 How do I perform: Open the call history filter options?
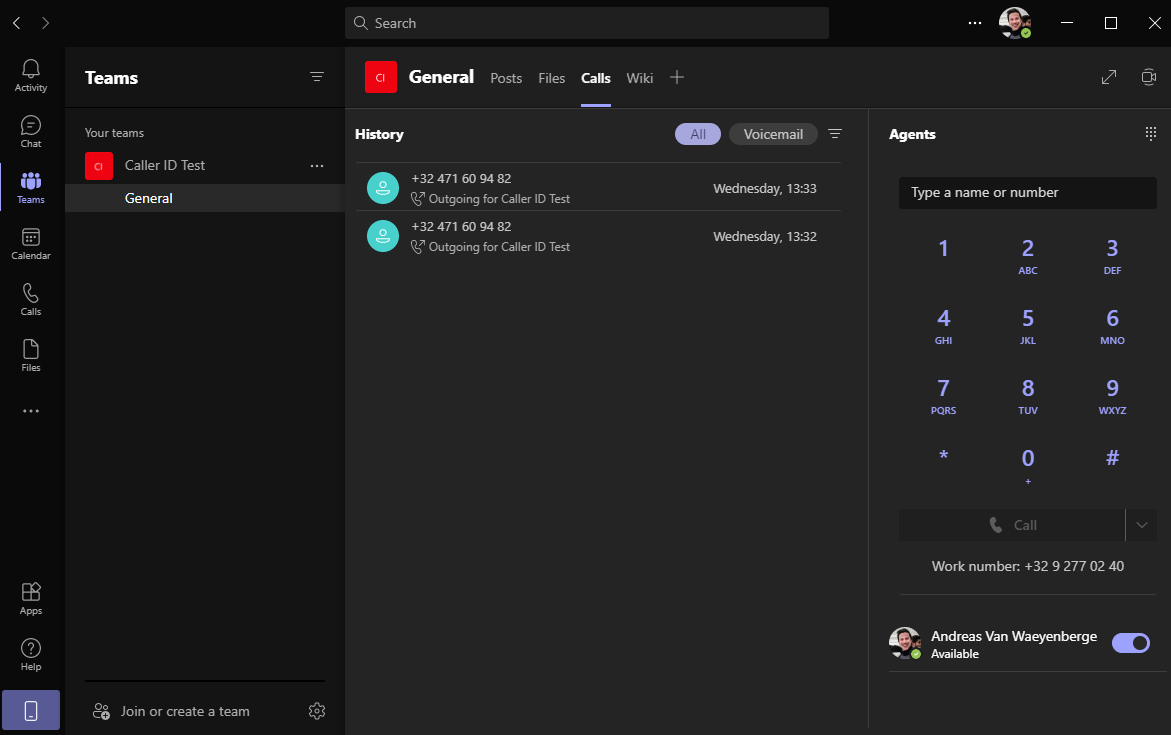tap(835, 134)
